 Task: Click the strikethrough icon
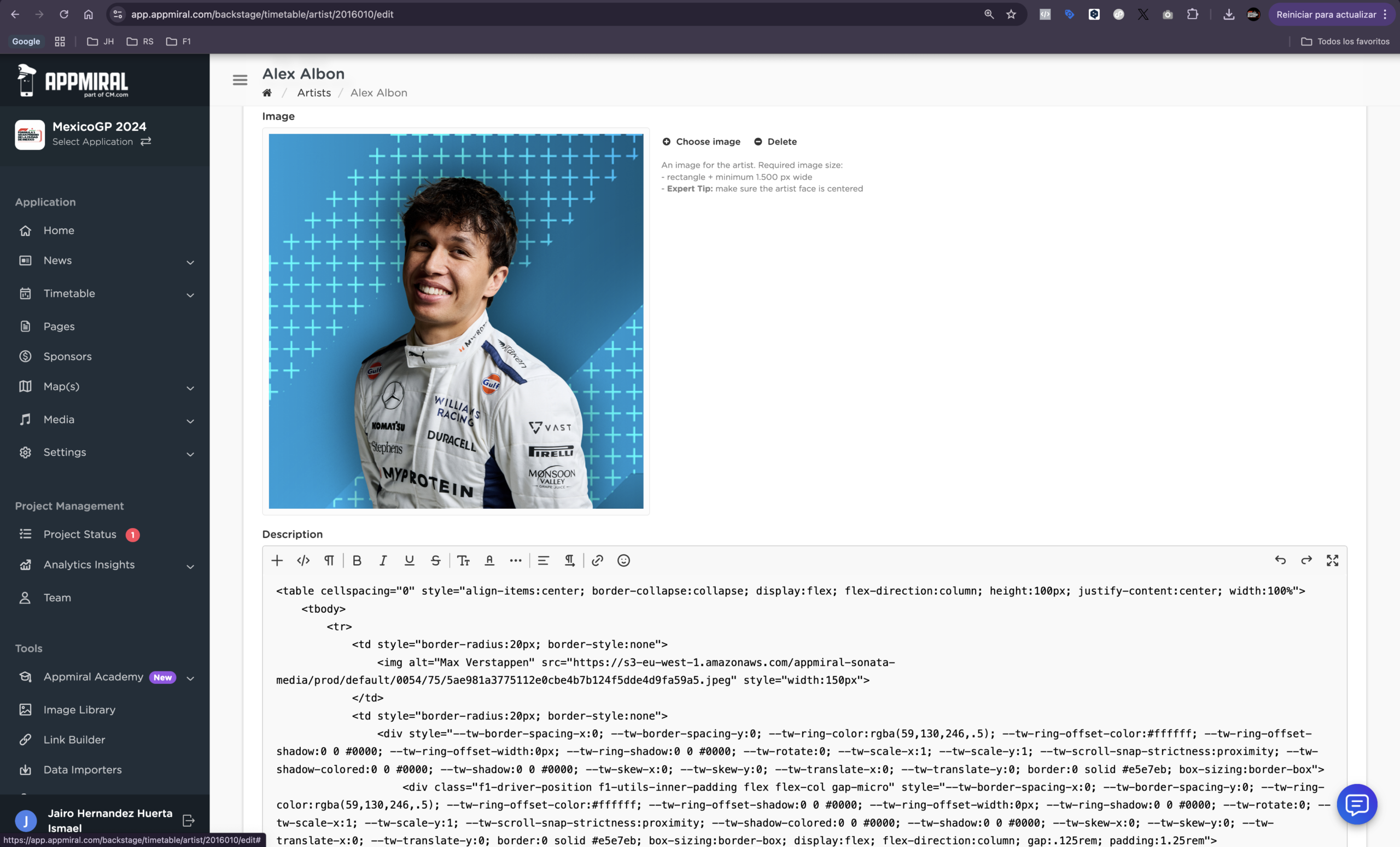435,560
